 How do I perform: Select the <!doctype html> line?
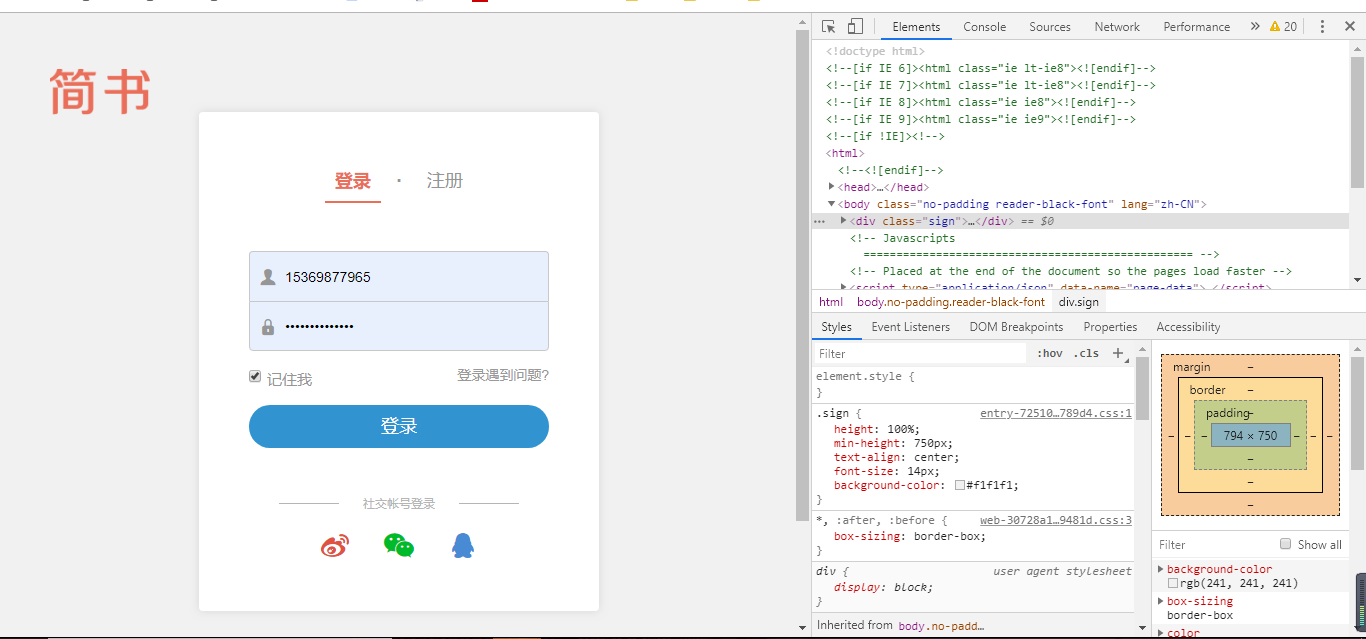(875, 51)
